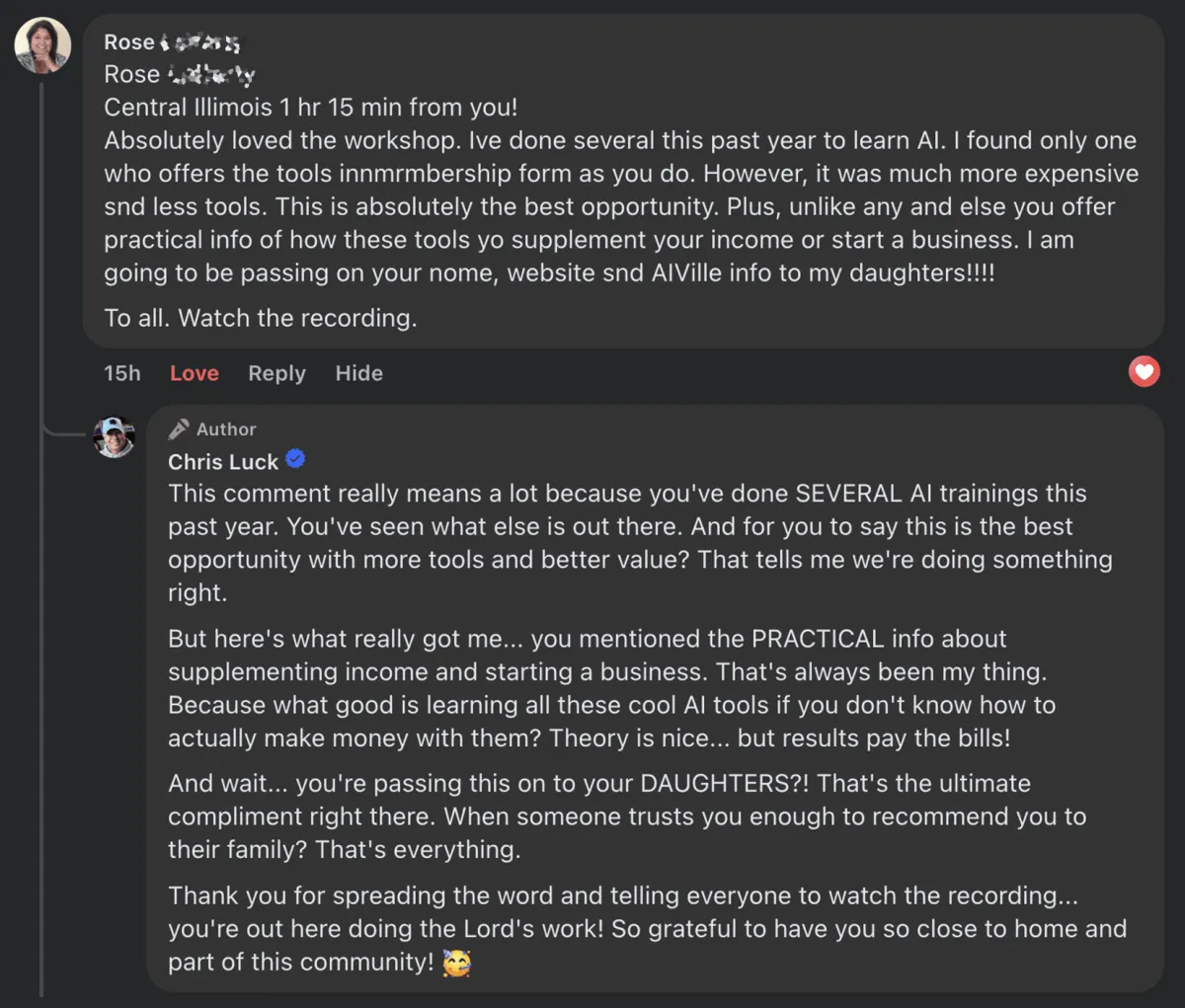
Task: Open the 15h timestamp link
Action: click(x=122, y=373)
